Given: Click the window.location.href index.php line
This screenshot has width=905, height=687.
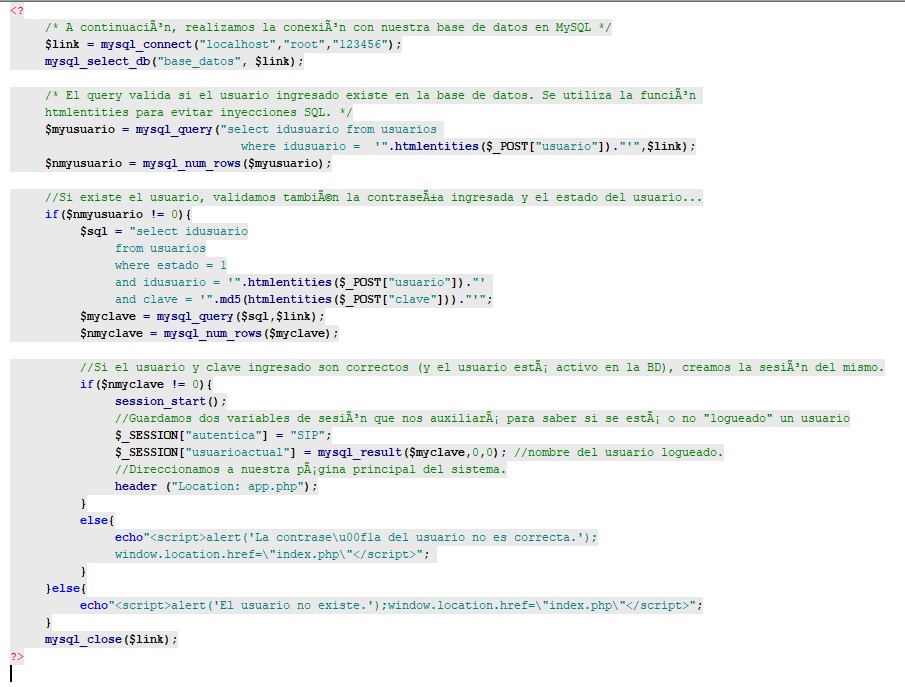Looking at the screenshot, I should (272, 554).
